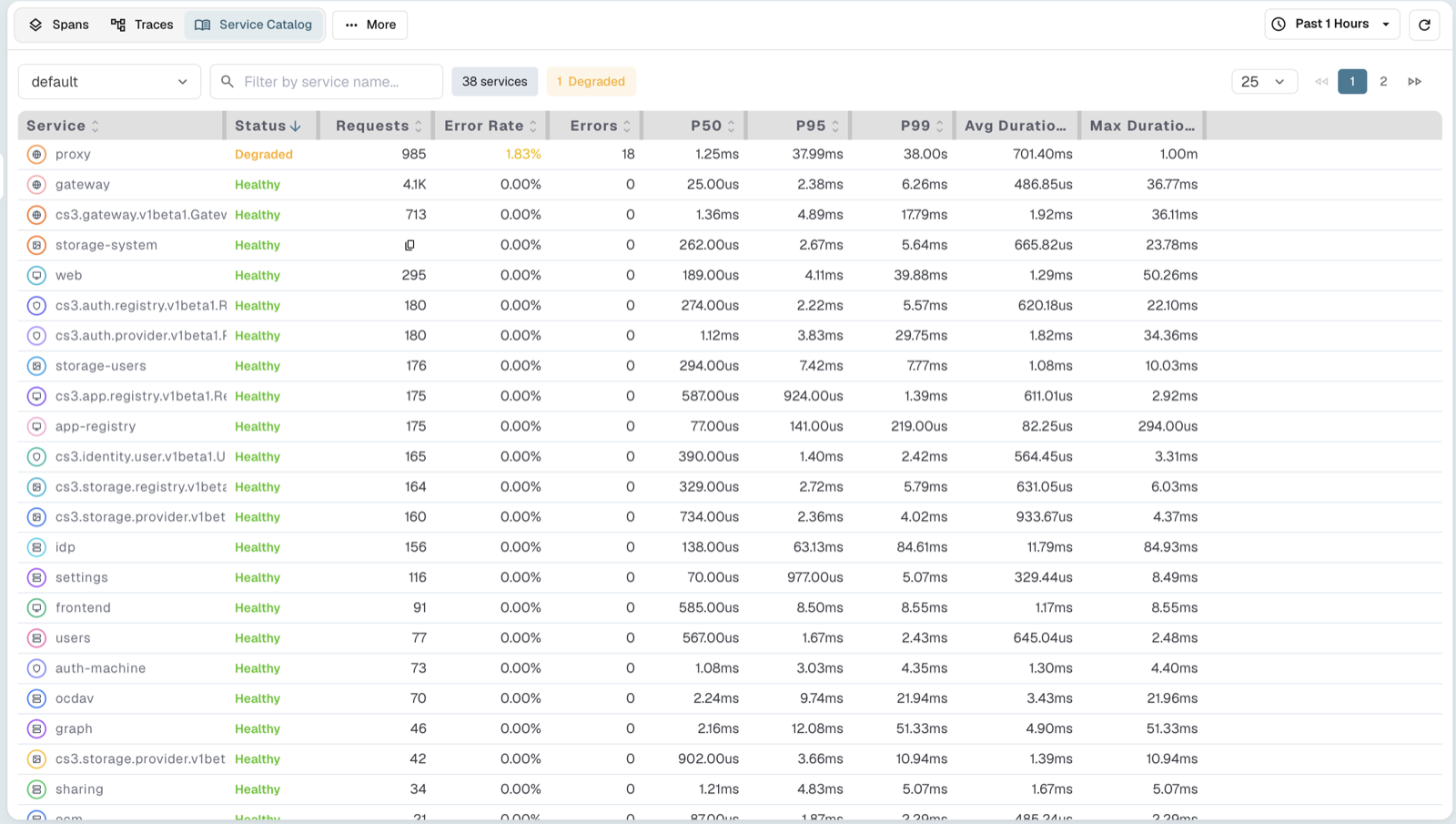Click the cs3.auth.provider service icon
Image resolution: width=1456 pixels, height=824 pixels.
point(36,336)
